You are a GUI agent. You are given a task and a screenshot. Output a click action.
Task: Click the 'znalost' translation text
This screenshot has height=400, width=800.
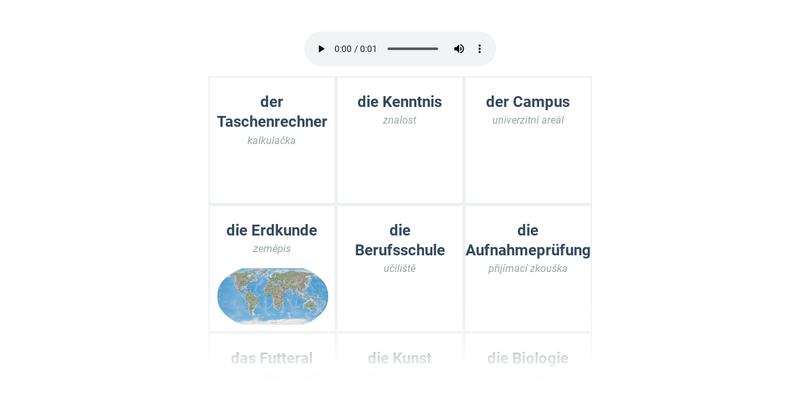[x=400, y=121]
